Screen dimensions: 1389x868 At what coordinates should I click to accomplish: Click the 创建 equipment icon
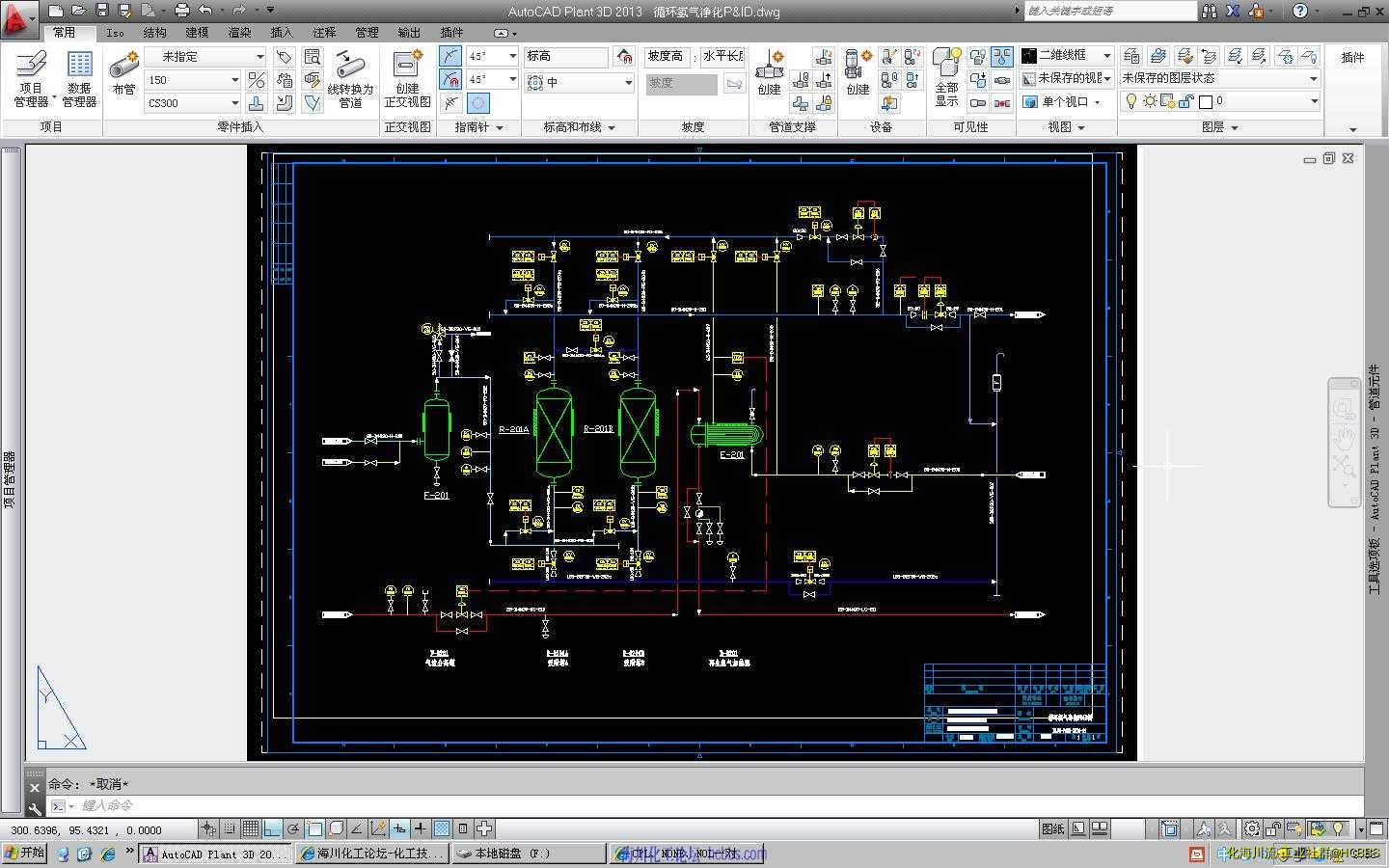click(x=858, y=73)
